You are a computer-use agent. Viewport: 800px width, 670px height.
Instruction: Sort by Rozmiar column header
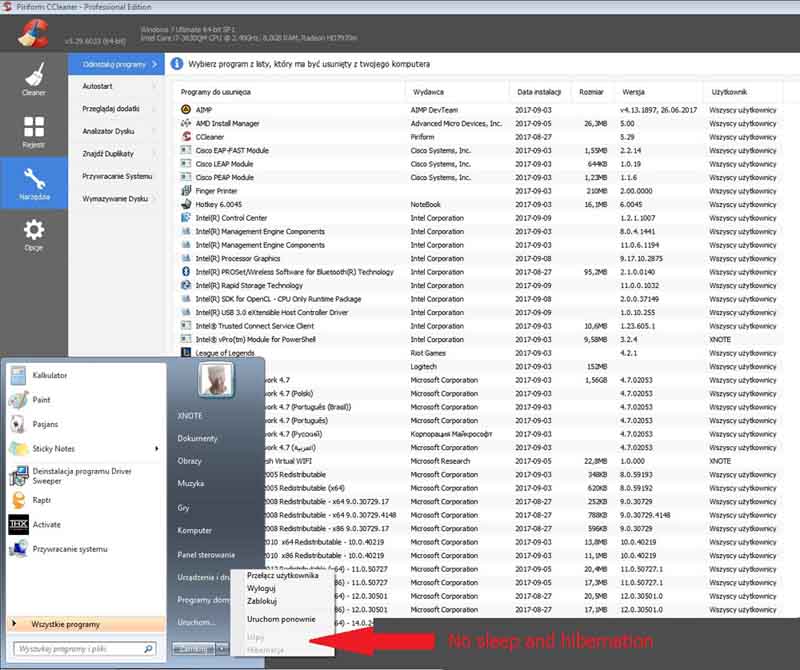593,92
